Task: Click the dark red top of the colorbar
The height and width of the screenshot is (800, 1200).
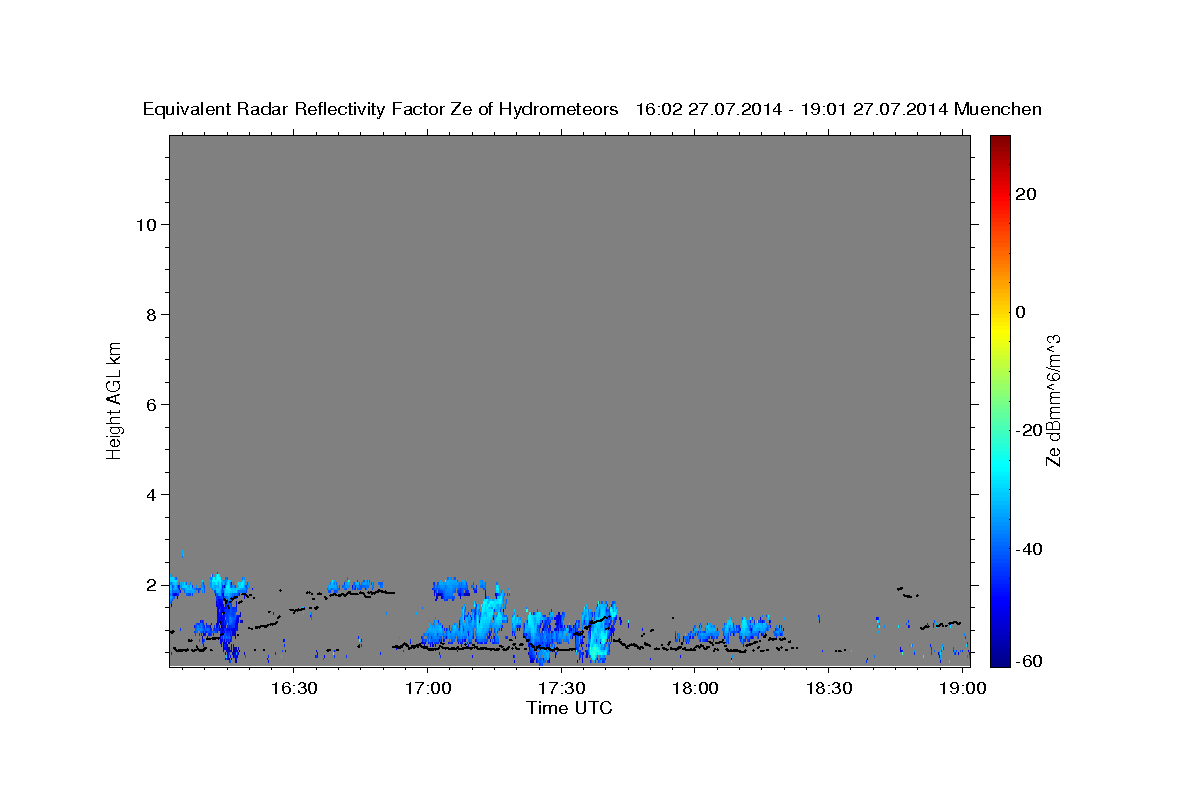Action: tap(1001, 142)
